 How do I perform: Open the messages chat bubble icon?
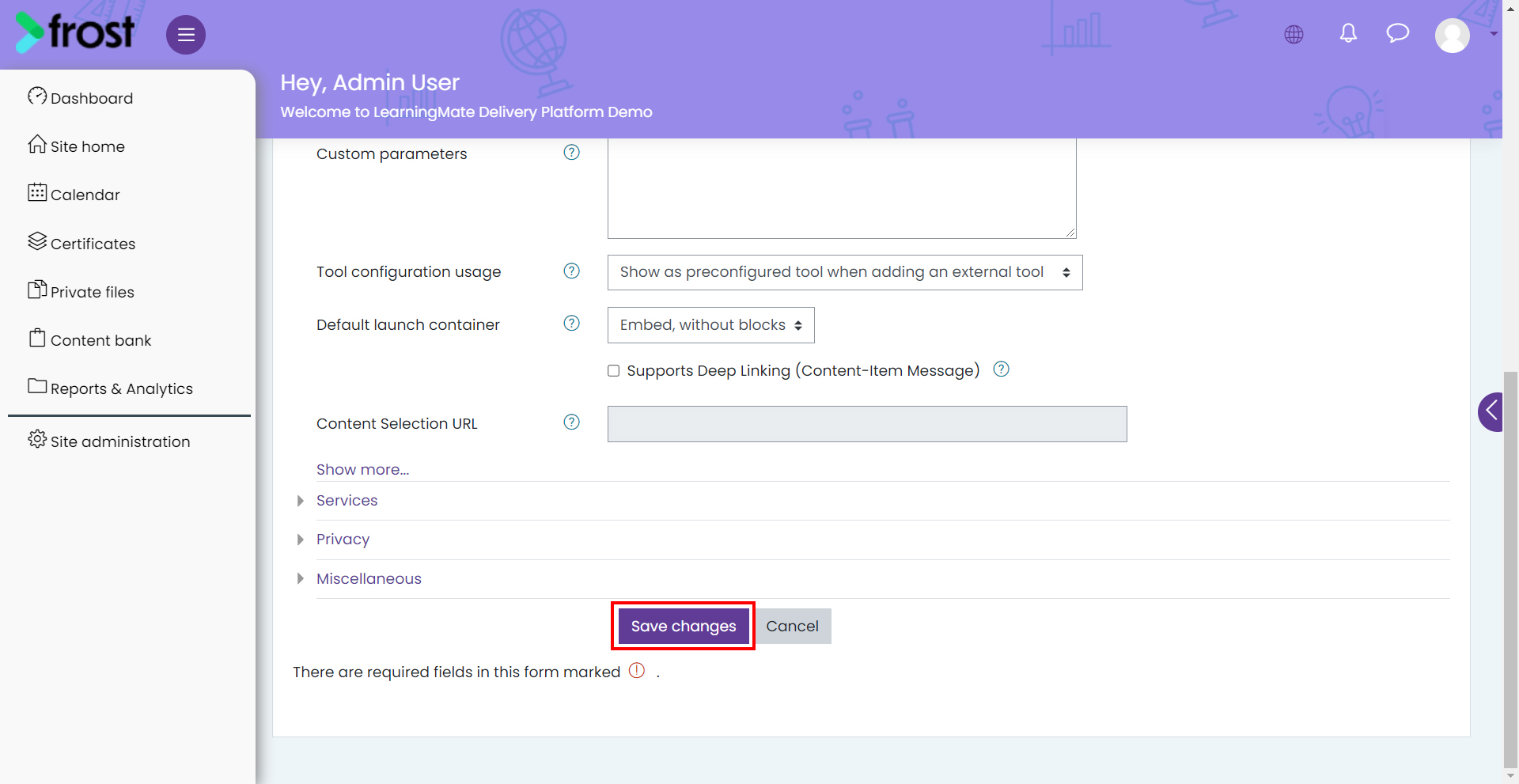pyautogui.click(x=1398, y=33)
